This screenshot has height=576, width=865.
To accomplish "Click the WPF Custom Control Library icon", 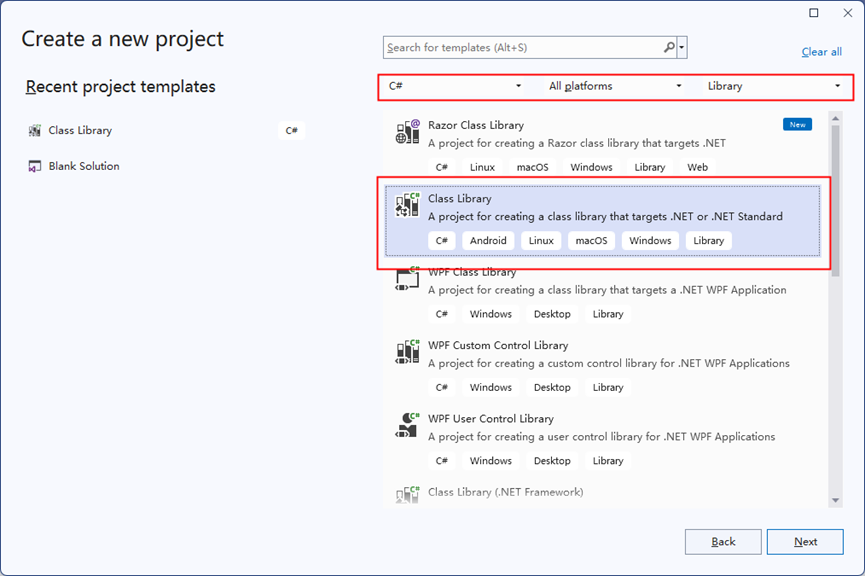I will pyautogui.click(x=408, y=352).
